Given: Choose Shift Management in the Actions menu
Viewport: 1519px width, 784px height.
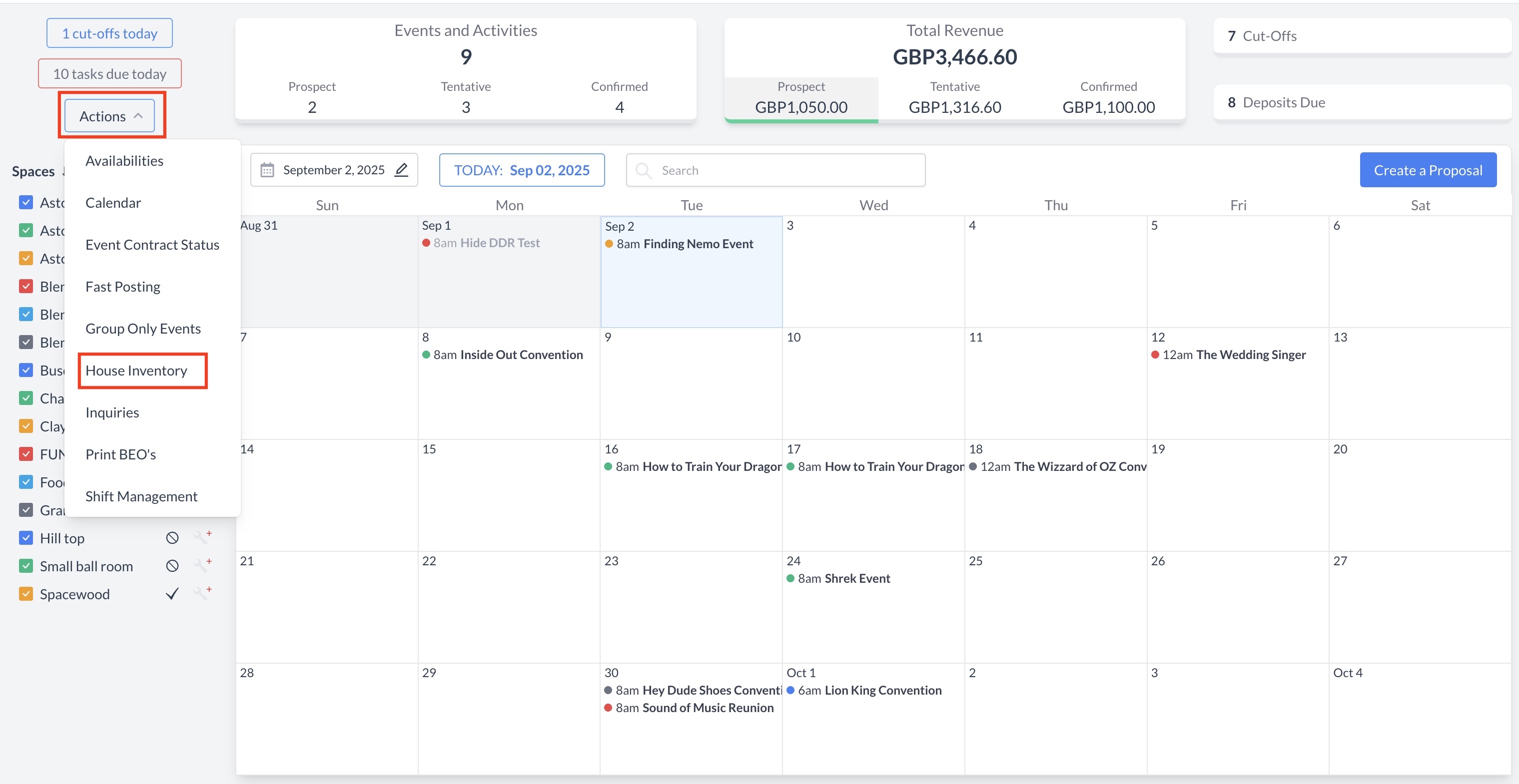Looking at the screenshot, I should coord(141,496).
